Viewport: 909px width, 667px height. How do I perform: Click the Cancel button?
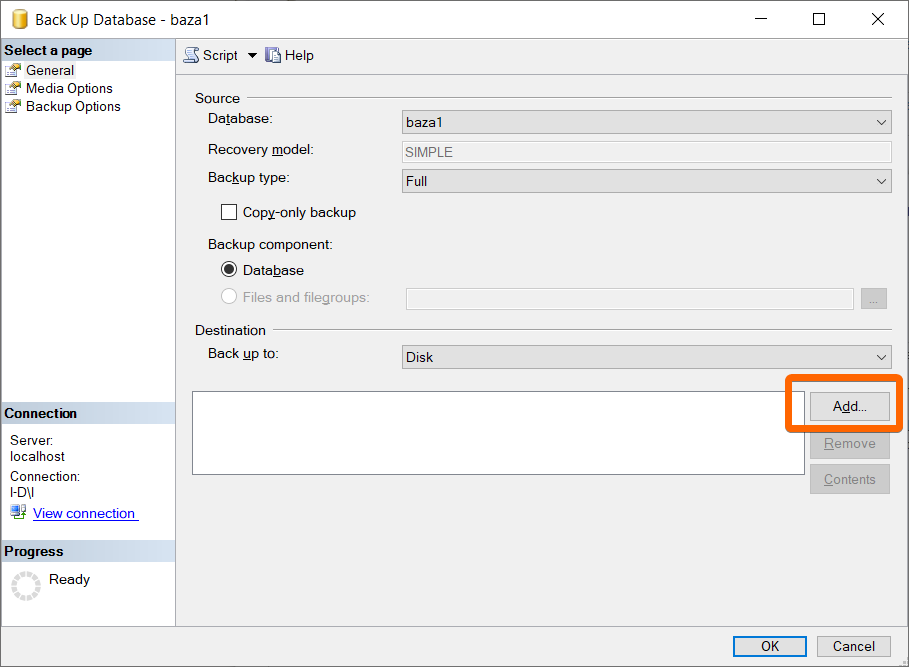(853, 646)
